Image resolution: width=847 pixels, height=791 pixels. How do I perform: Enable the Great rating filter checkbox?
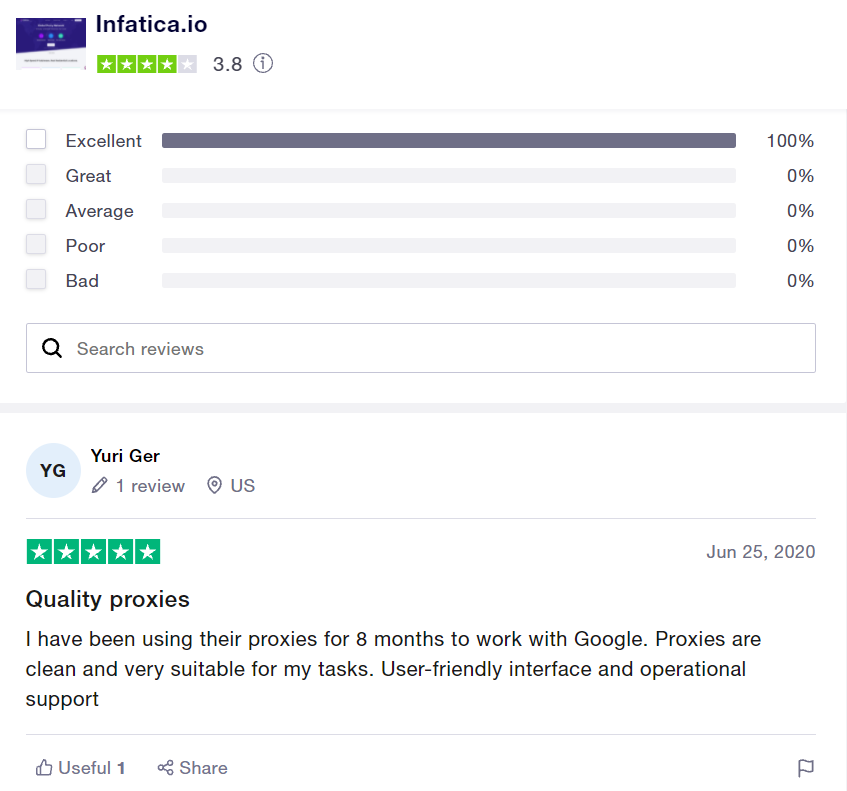coord(36,175)
